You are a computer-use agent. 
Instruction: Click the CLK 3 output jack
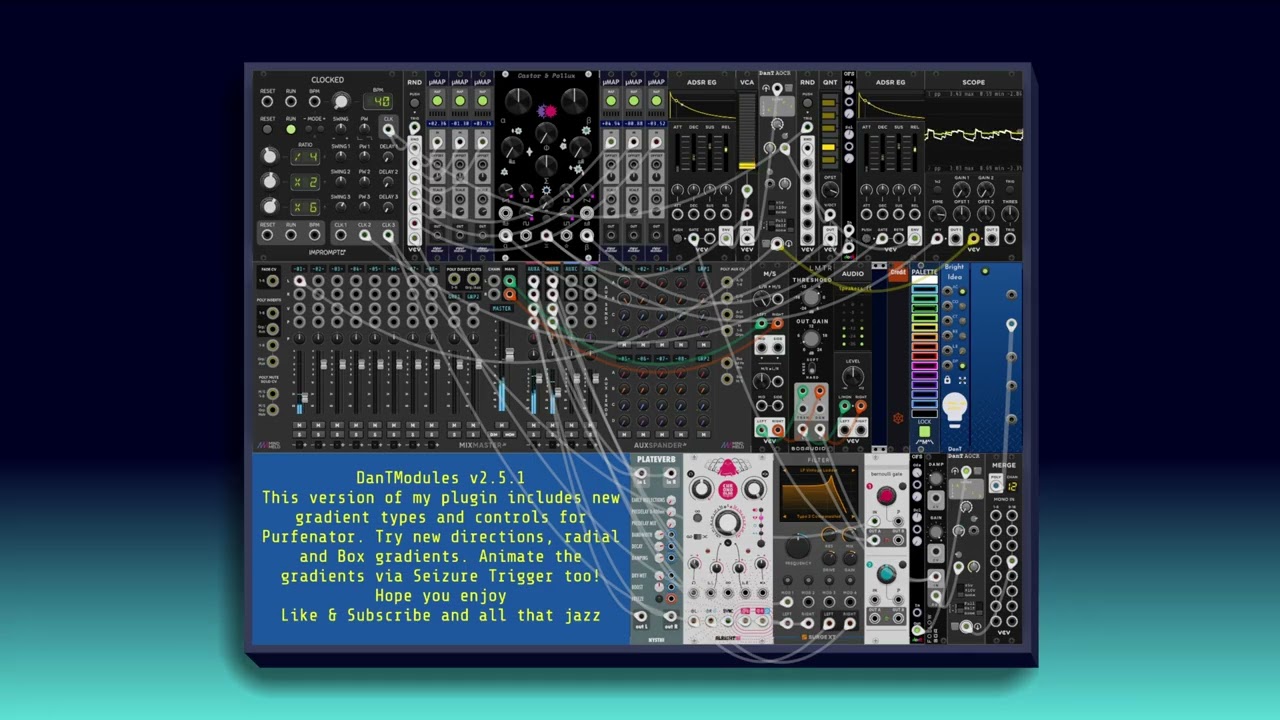pyautogui.click(x=388, y=236)
